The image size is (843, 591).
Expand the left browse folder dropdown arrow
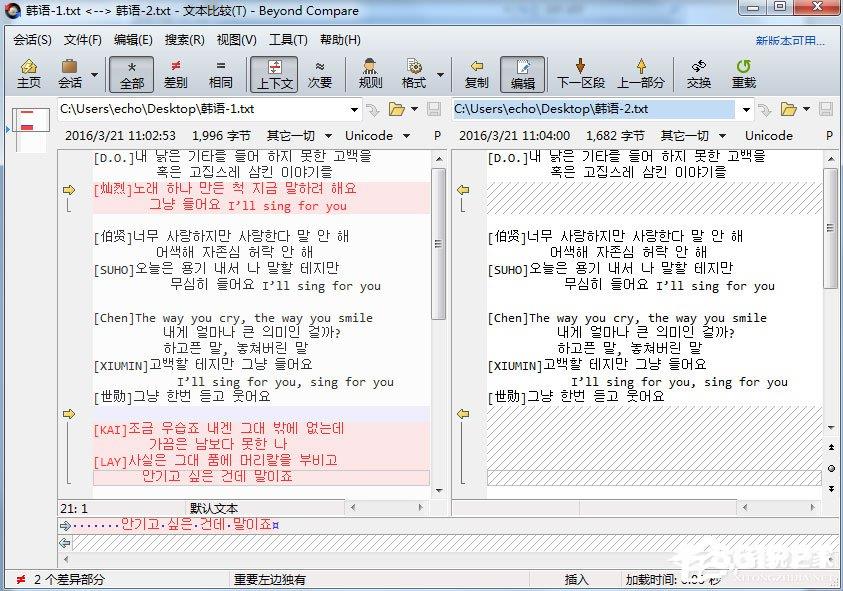click(415, 109)
